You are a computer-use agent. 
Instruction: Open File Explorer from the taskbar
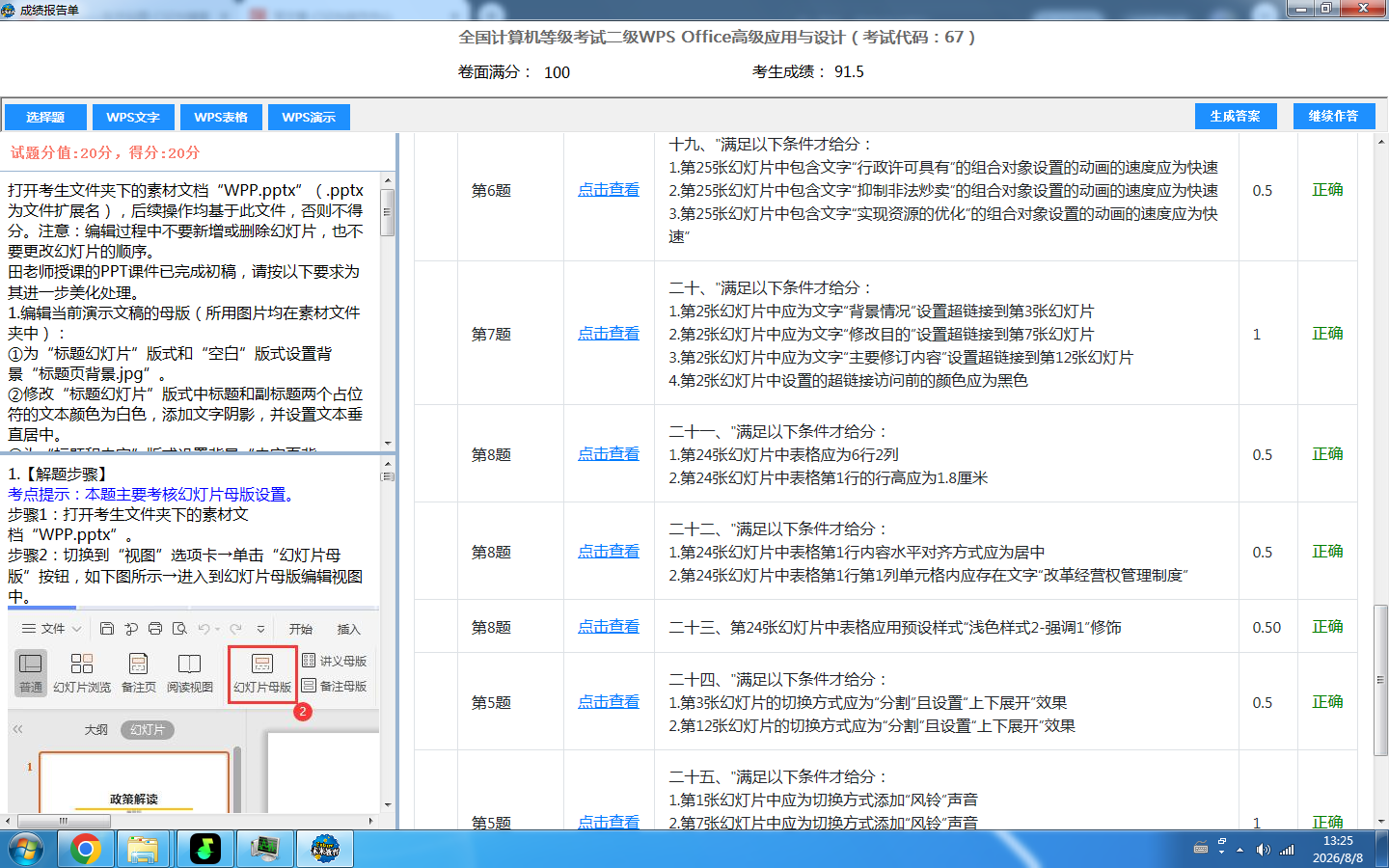click(x=144, y=849)
